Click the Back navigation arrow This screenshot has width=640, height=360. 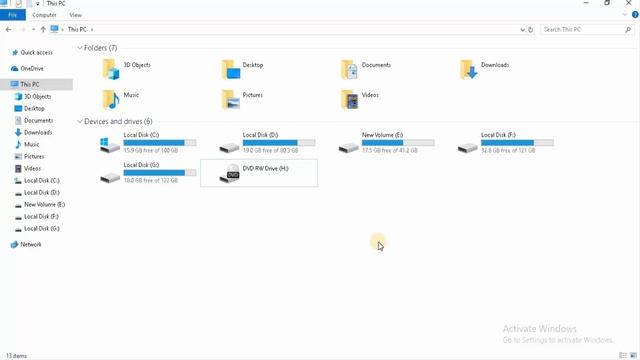[x=9, y=29]
